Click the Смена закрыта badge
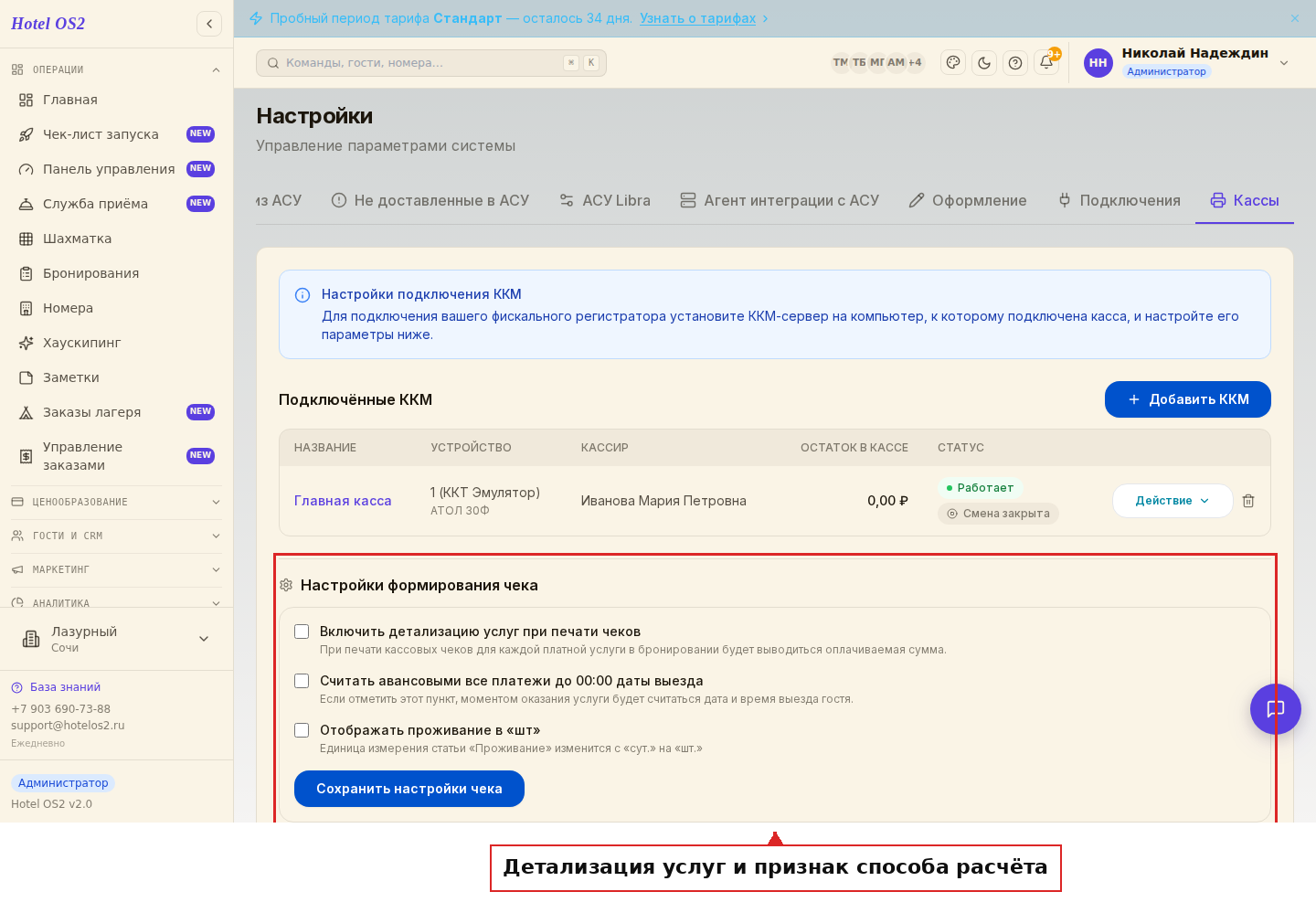The image size is (1316, 913). [998, 514]
